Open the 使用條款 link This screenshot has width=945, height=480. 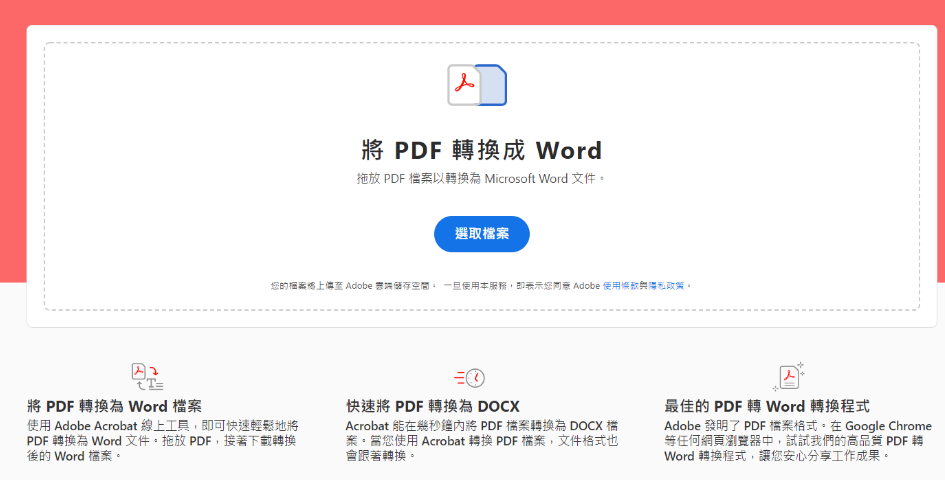621,286
